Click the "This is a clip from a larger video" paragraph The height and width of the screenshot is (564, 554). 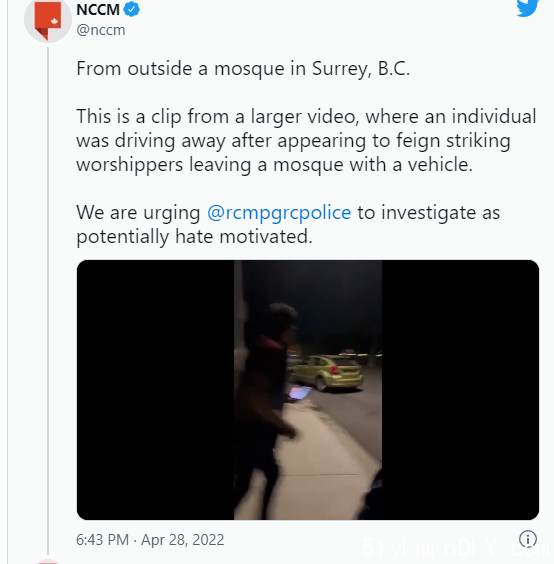click(x=306, y=141)
